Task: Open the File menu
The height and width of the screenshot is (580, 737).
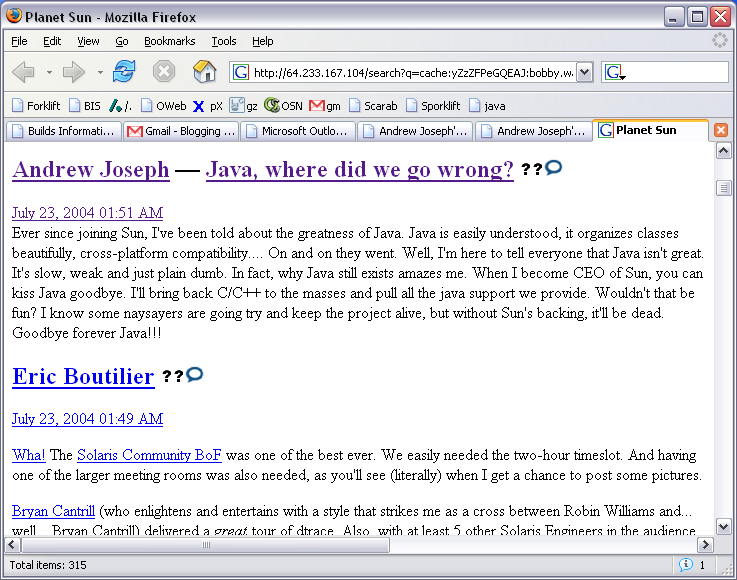Action: click(x=19, y=41)
